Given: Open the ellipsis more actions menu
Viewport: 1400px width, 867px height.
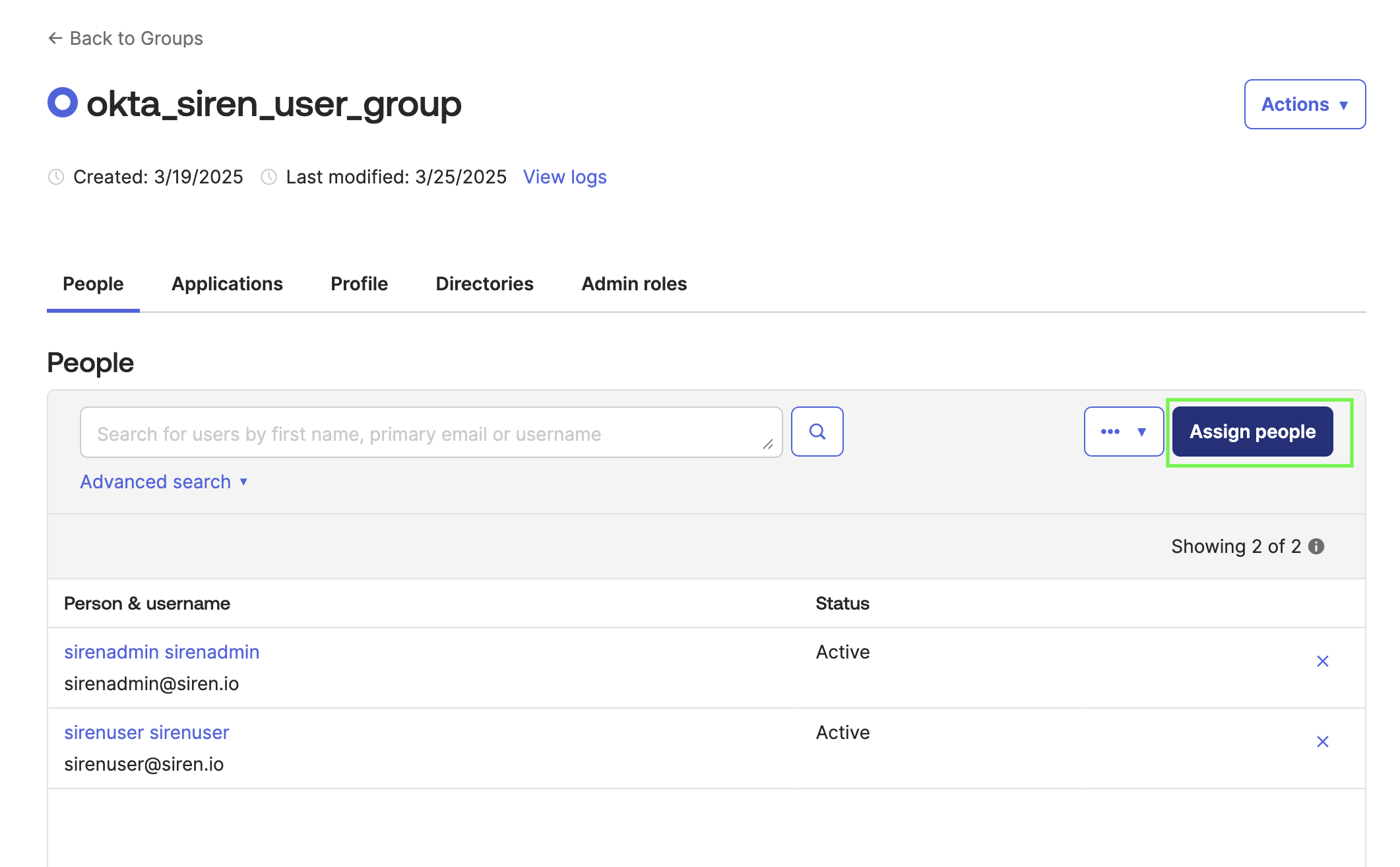Looking at the screenshot, I should [1112, 432].
